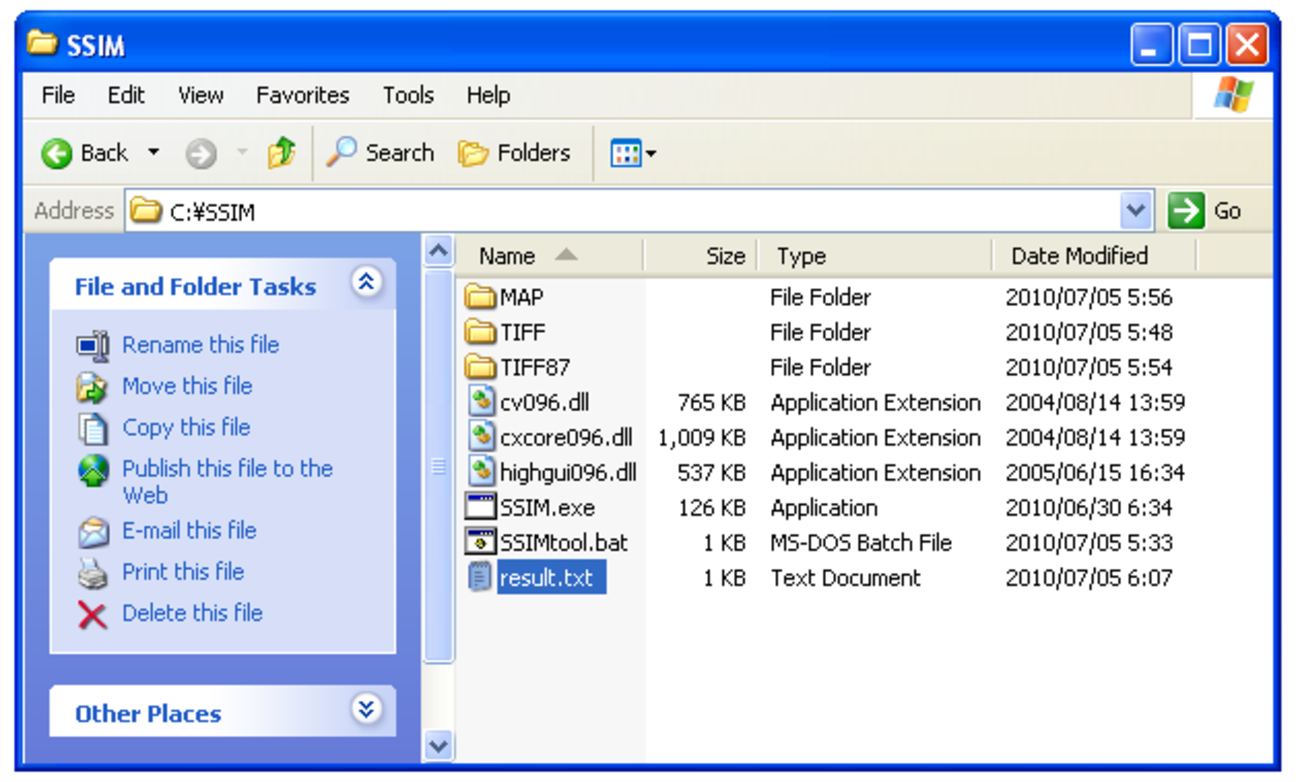
Task: Select the cv096.dll file icon
Action: click(481, 402)
